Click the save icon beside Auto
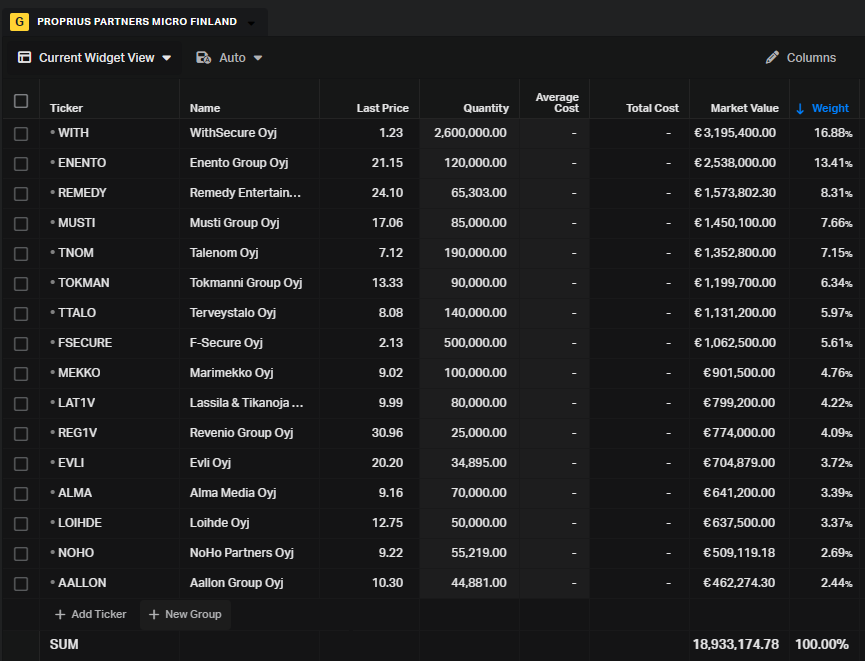 point(203,58)
